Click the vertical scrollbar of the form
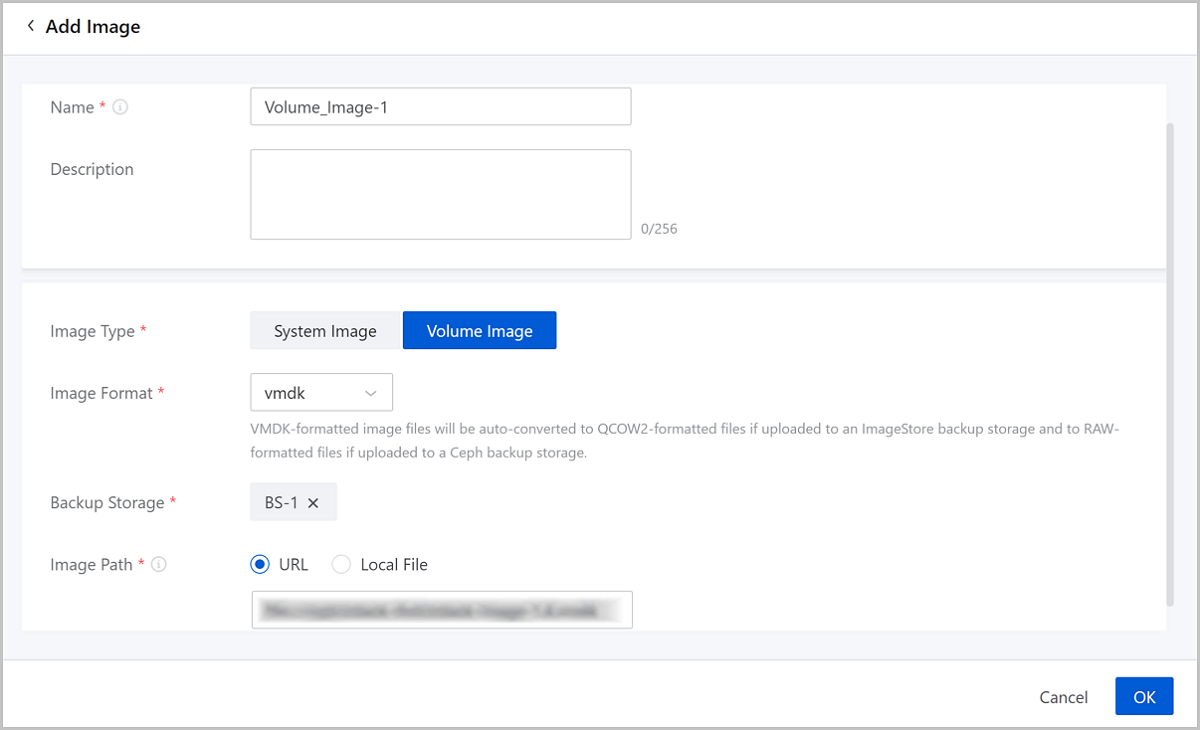 tap(1170, 360)
